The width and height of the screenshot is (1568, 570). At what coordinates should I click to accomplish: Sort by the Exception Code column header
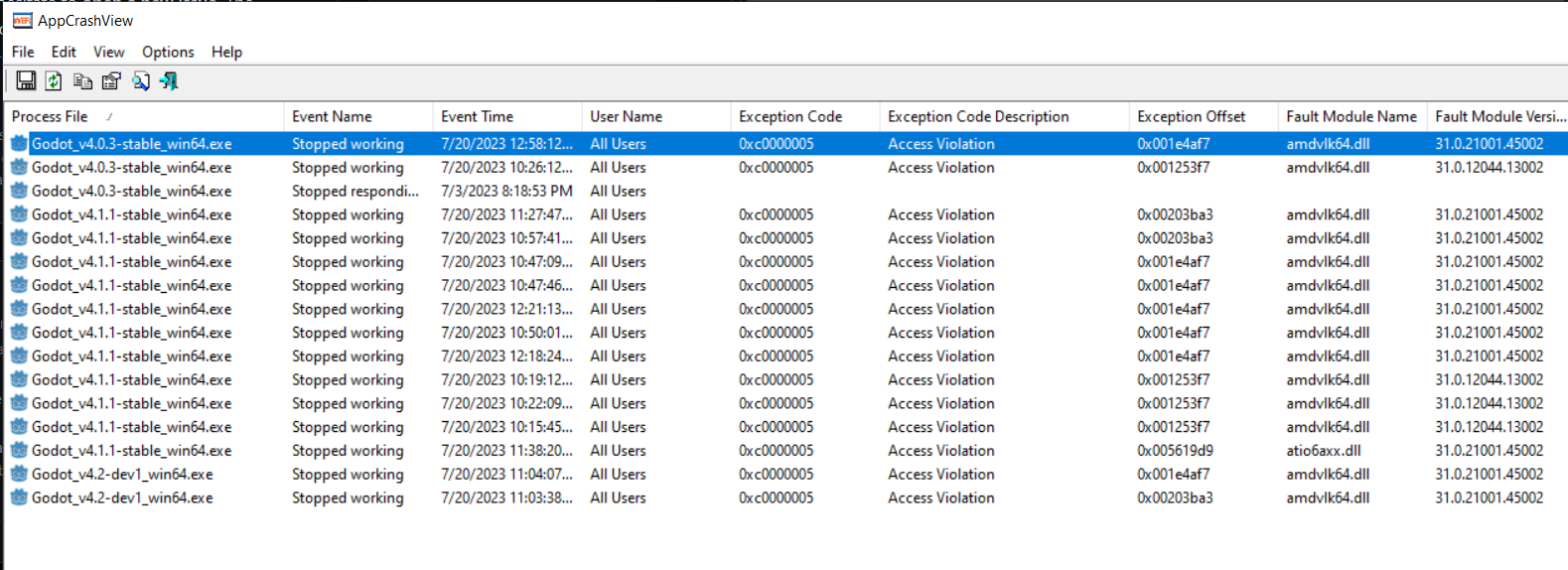coord(805,116)
